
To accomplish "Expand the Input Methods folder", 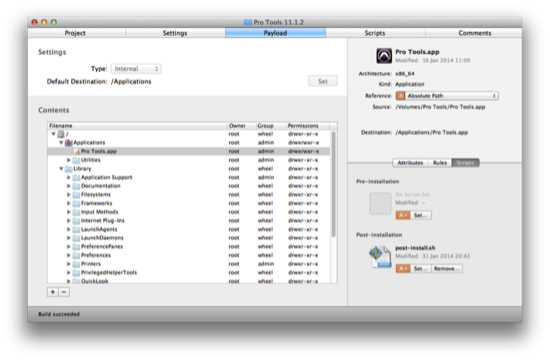I will pyautogui.click(x=69, y=212).
